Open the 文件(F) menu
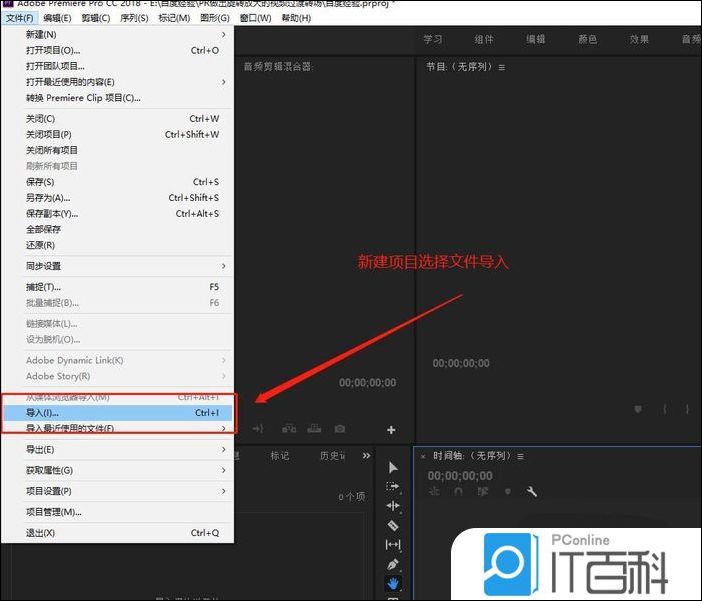The image size is (702, 601). 19,18
